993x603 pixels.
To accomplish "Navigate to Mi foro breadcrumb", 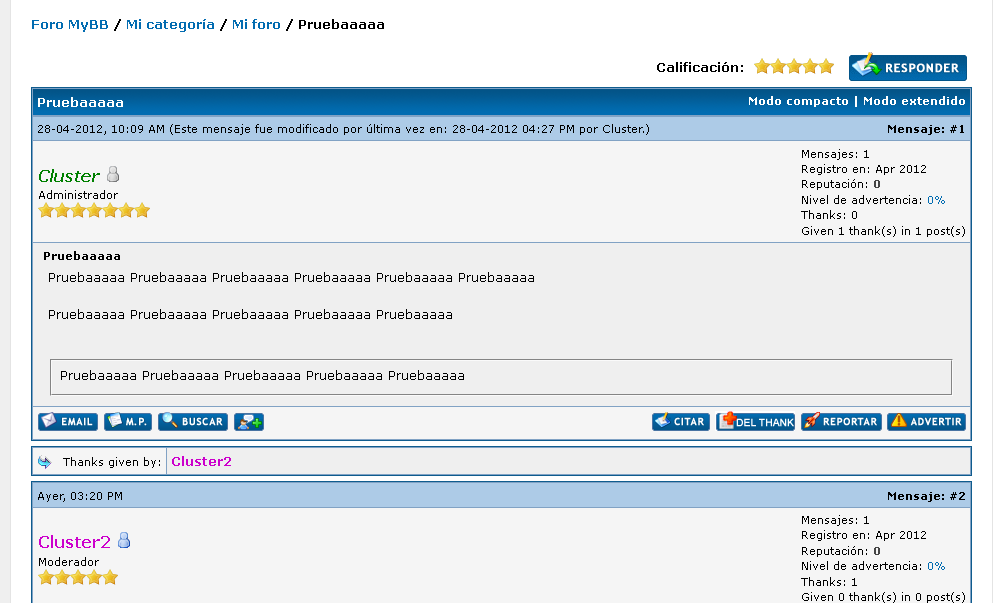I will pos(256,24).
